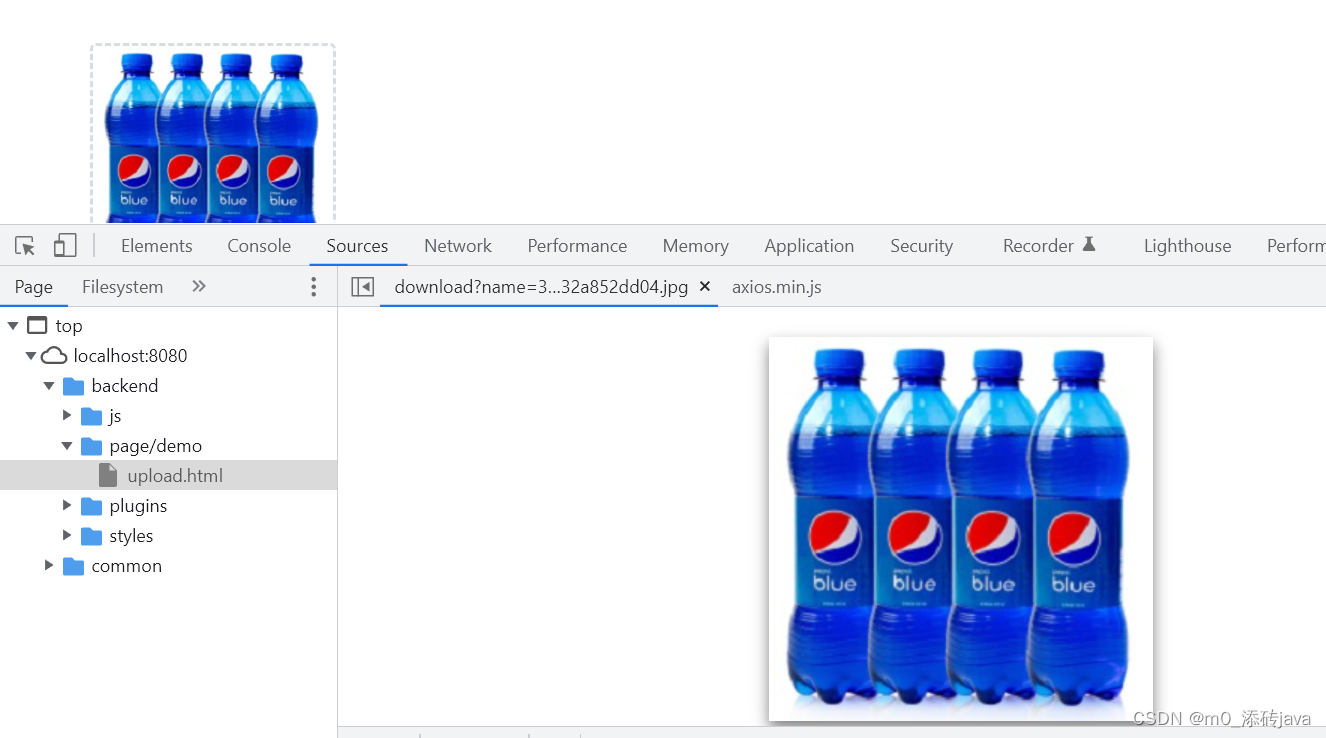Viewport: 1326px width, 738px height.
Task: Click the image preview in Sources panel
Action: pos(960,528)
